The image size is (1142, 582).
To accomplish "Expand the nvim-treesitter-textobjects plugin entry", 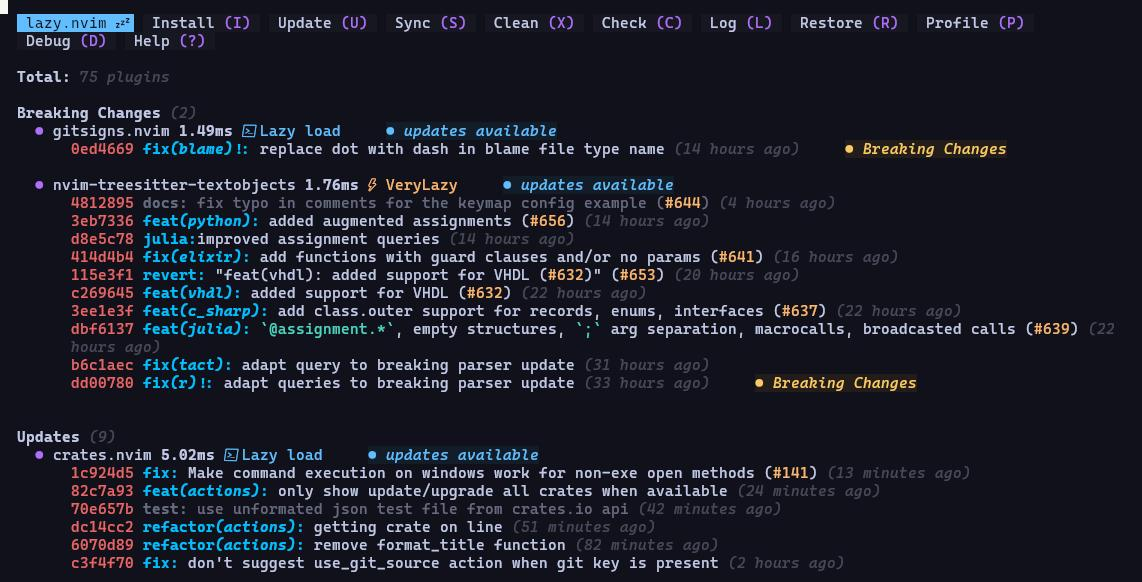I will pyautogui.click(x=174, y=185).
